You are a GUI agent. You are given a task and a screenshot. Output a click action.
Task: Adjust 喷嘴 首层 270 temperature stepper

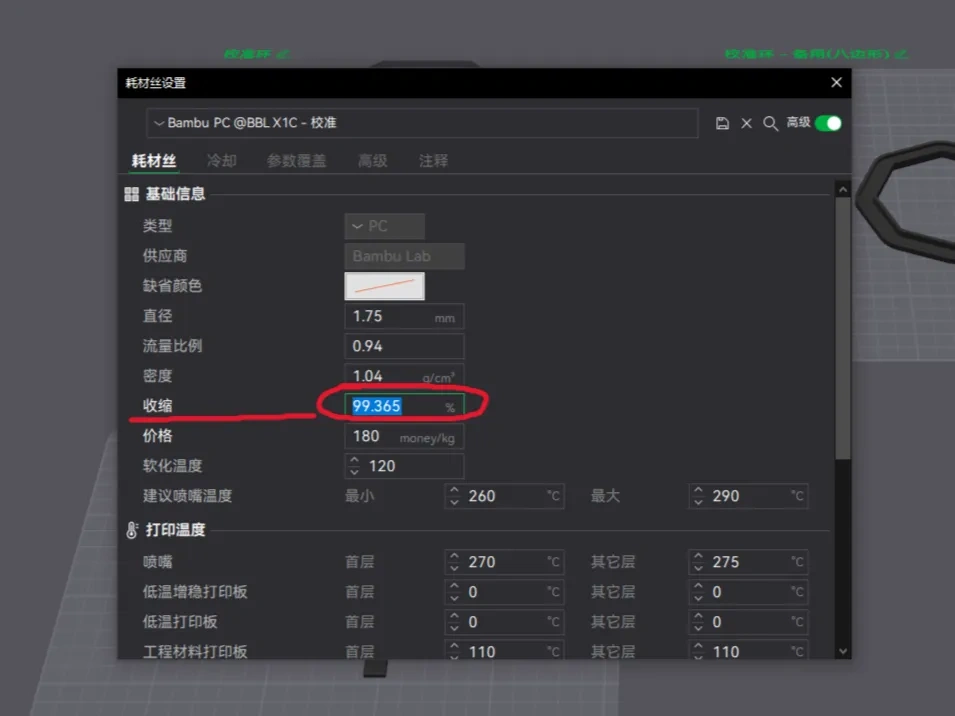click(454, 562)
